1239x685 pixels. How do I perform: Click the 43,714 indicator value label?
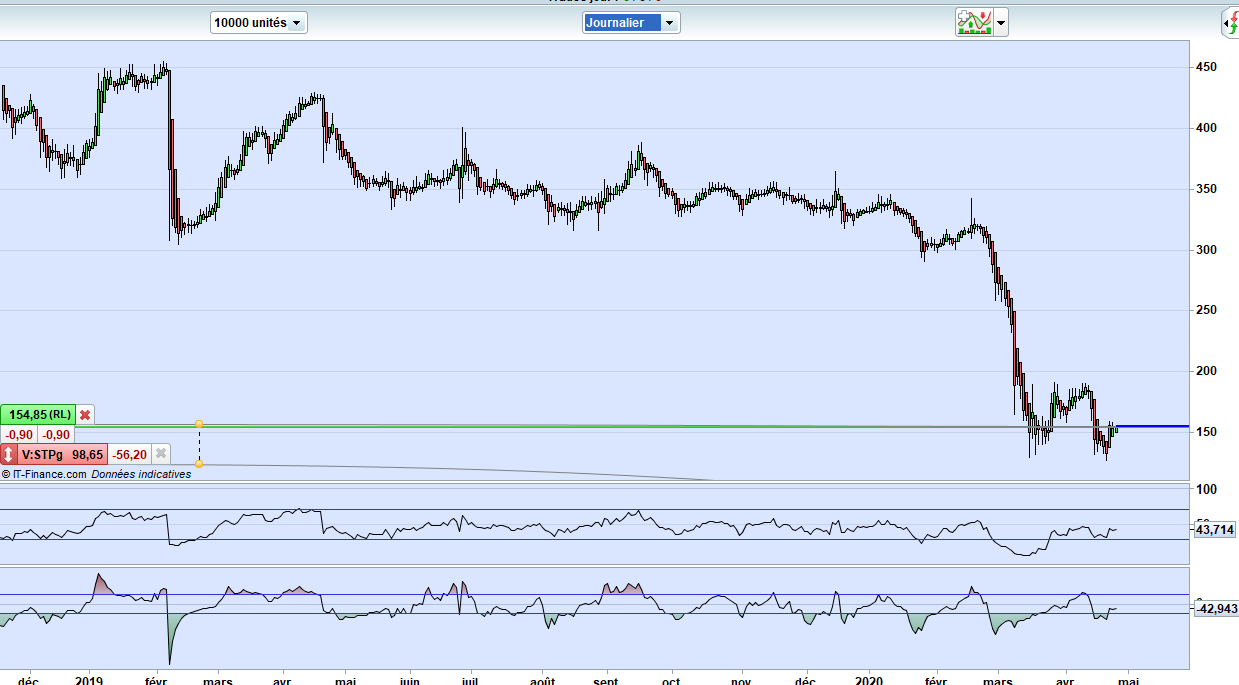[1215, 530]
